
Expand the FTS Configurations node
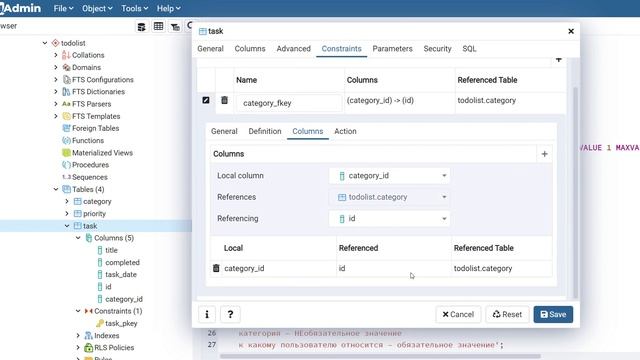pos(56,80)
